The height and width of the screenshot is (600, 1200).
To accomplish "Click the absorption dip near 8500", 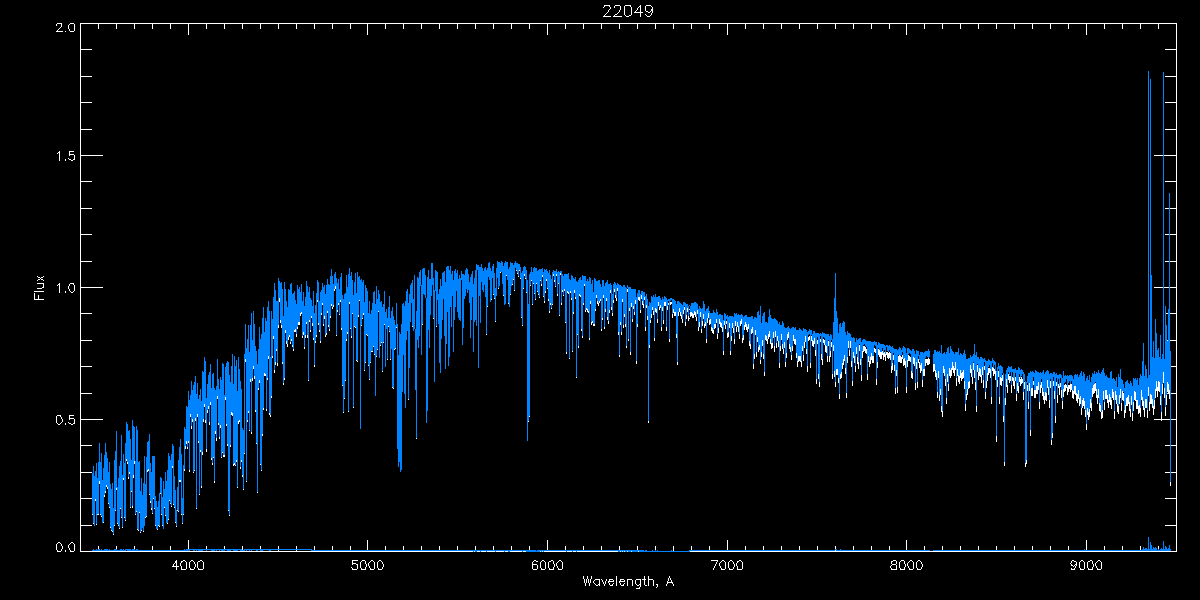I will (x=1004, y=460).
